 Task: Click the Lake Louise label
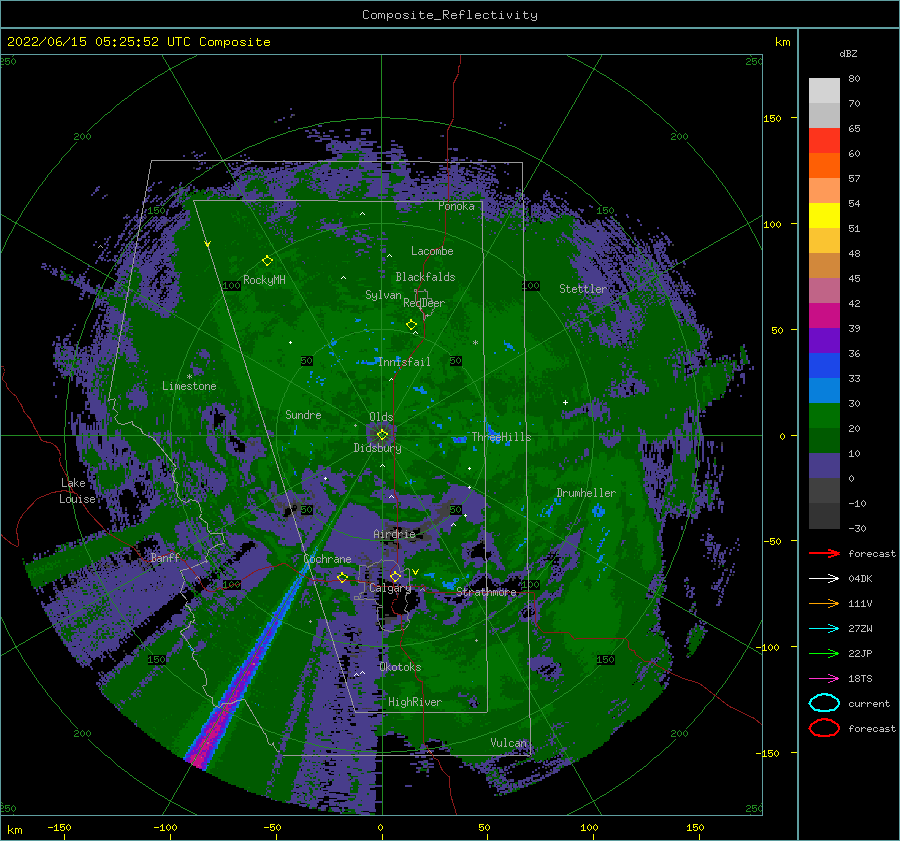pos(79,491)
